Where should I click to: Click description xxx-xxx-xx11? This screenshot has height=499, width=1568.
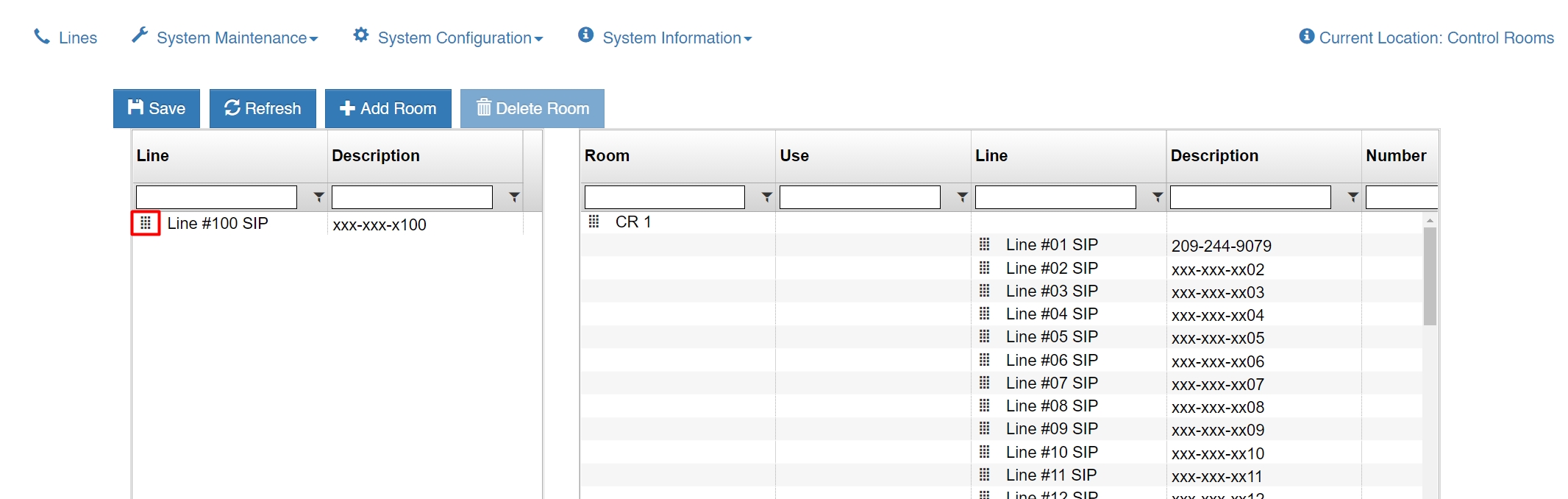tap(1217, 476)
